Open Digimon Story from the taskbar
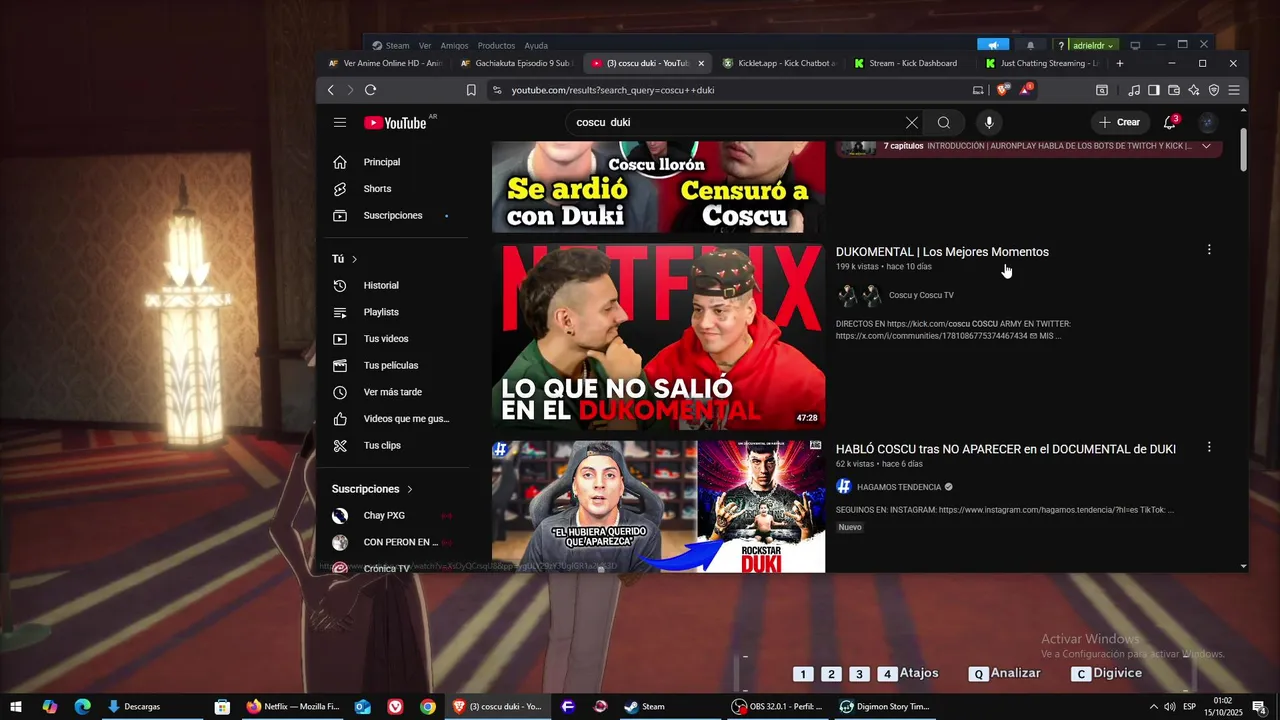Image resolution: width=1280 pixels, height=720 pixels. [x=885, y=707]
